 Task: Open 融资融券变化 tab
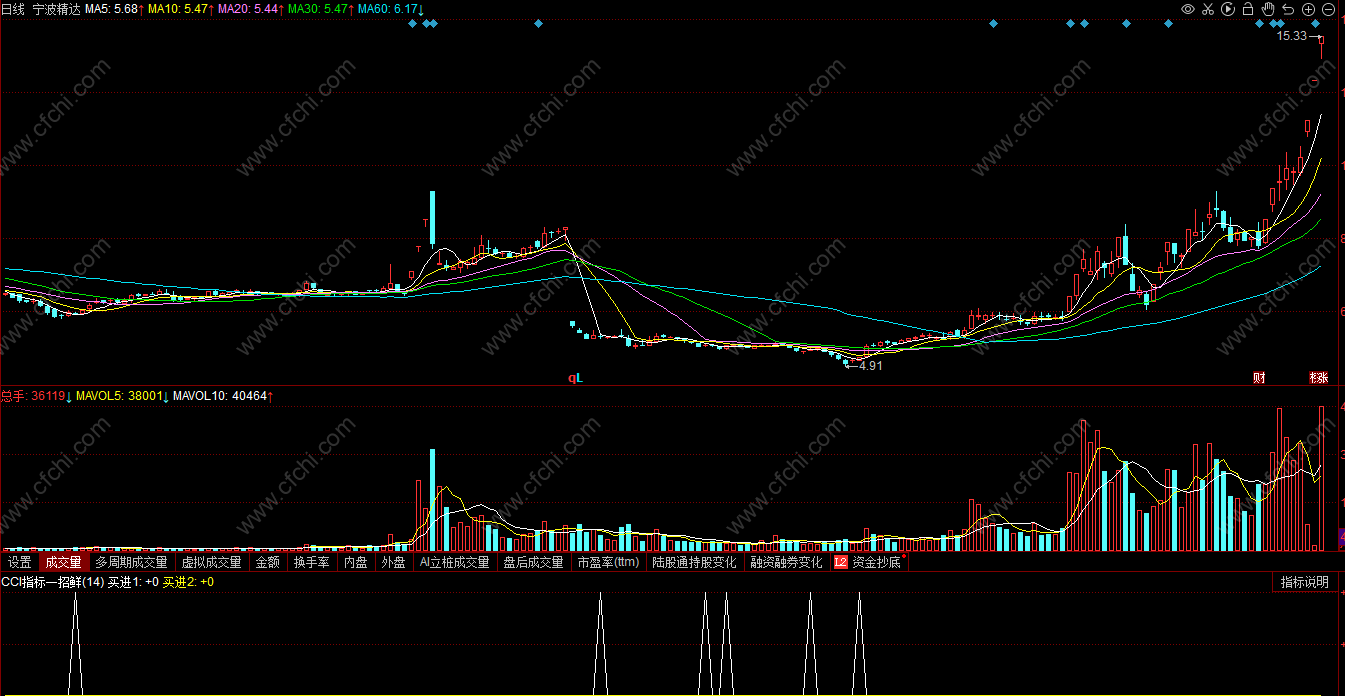tap(786, 562)
